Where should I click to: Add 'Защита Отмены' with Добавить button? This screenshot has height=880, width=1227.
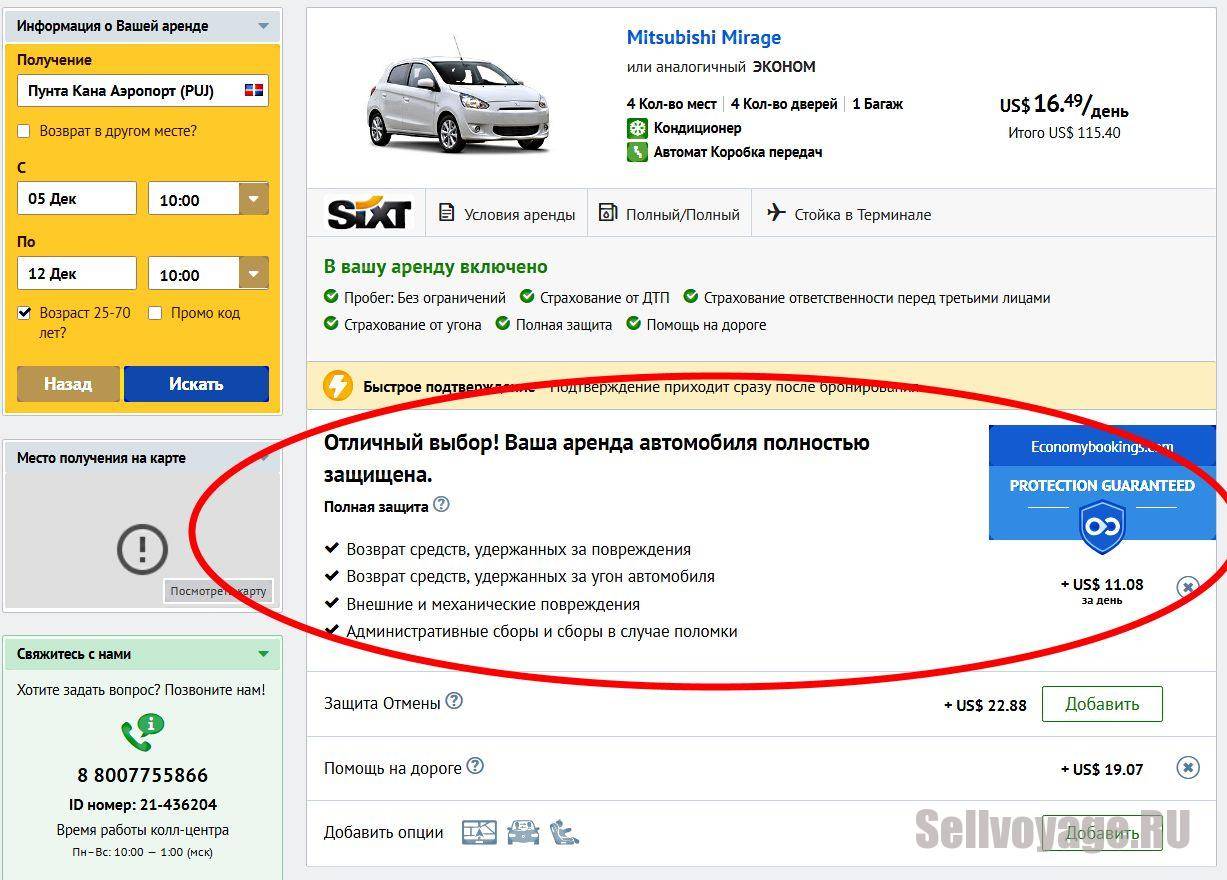[1101, 704]
